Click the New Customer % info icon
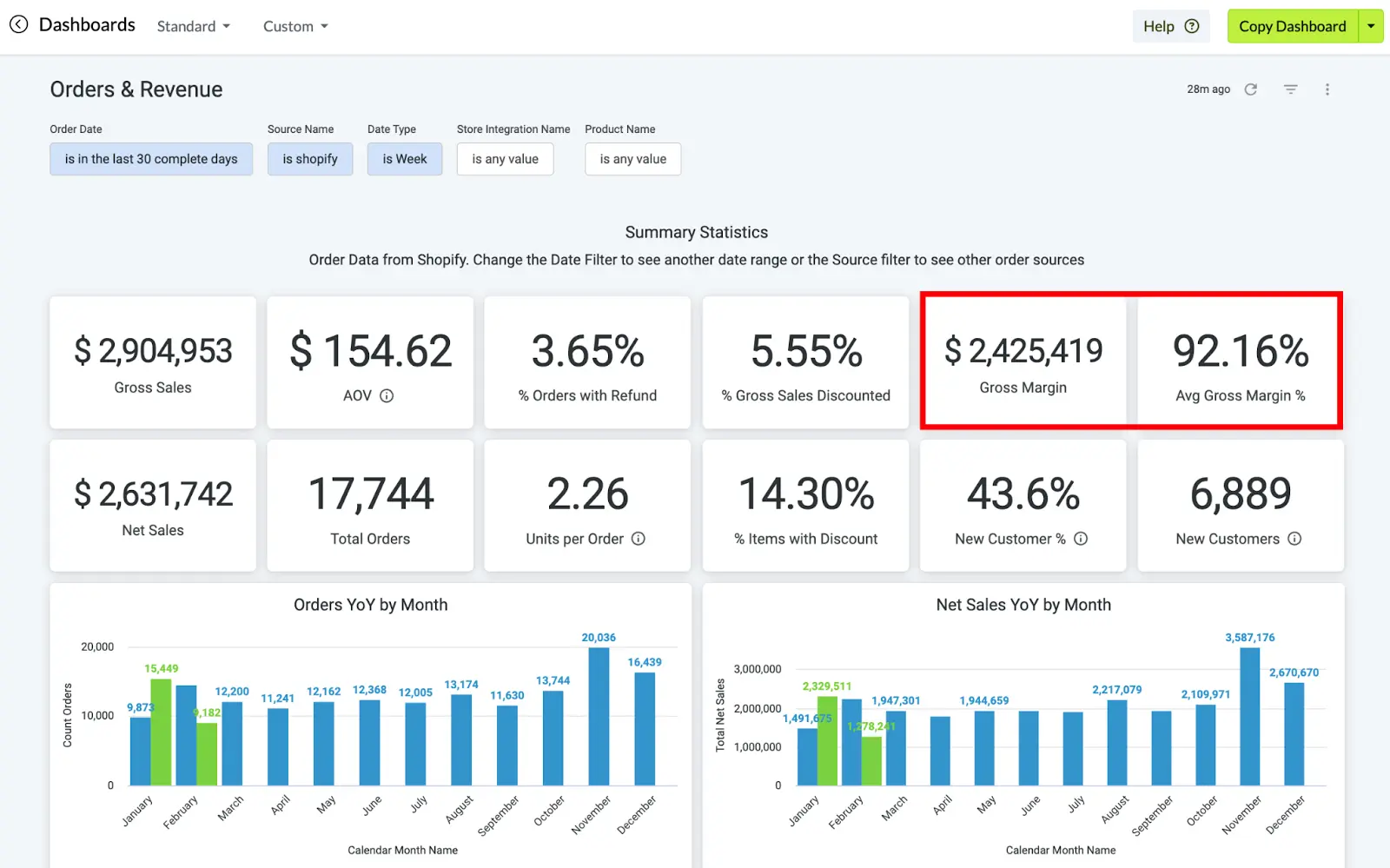This screenshot has height=868, width=1390. [x=1081, y=539]
